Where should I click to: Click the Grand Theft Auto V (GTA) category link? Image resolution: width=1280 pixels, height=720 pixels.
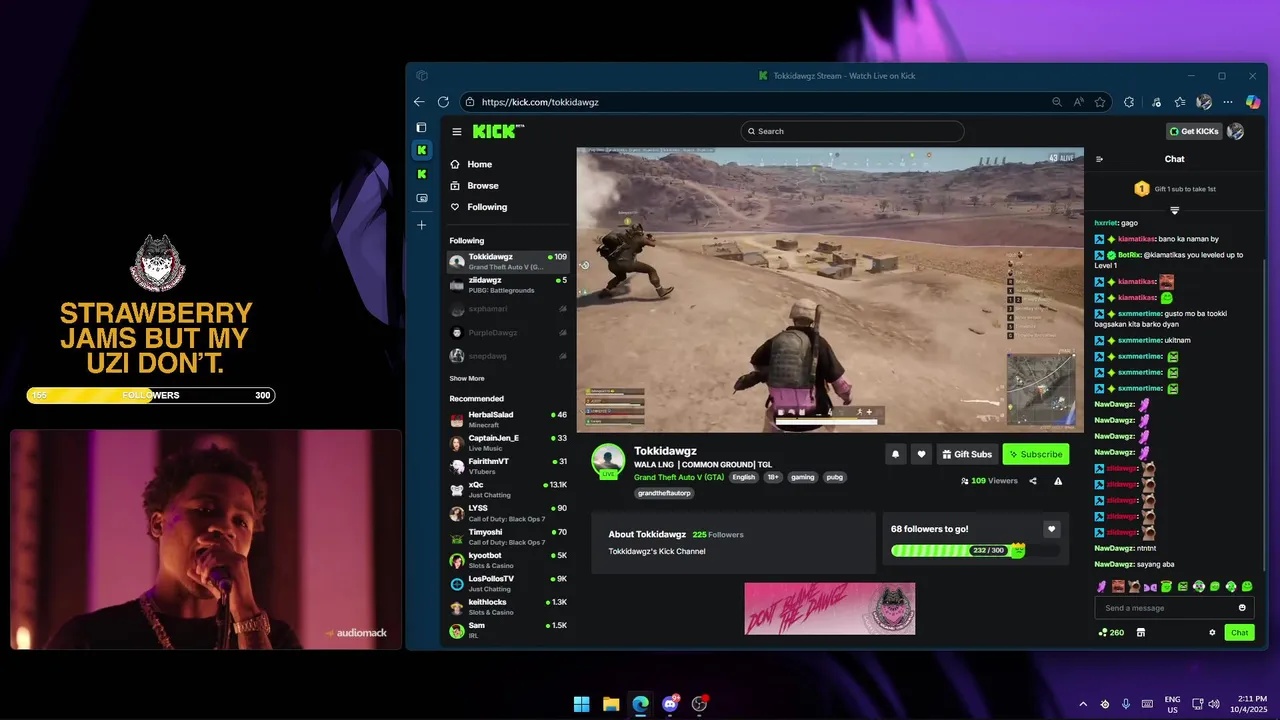click(x=679, y=477)
